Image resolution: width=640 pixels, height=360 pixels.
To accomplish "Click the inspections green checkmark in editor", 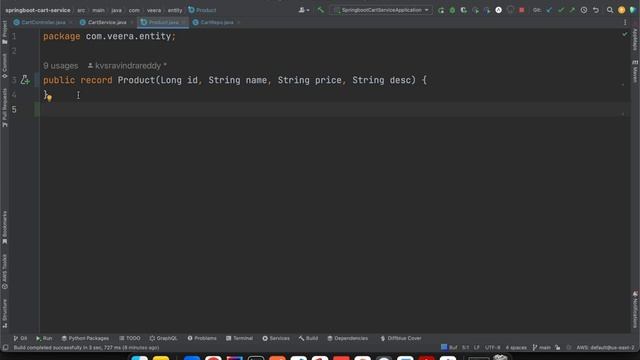I will pos(624,35).
